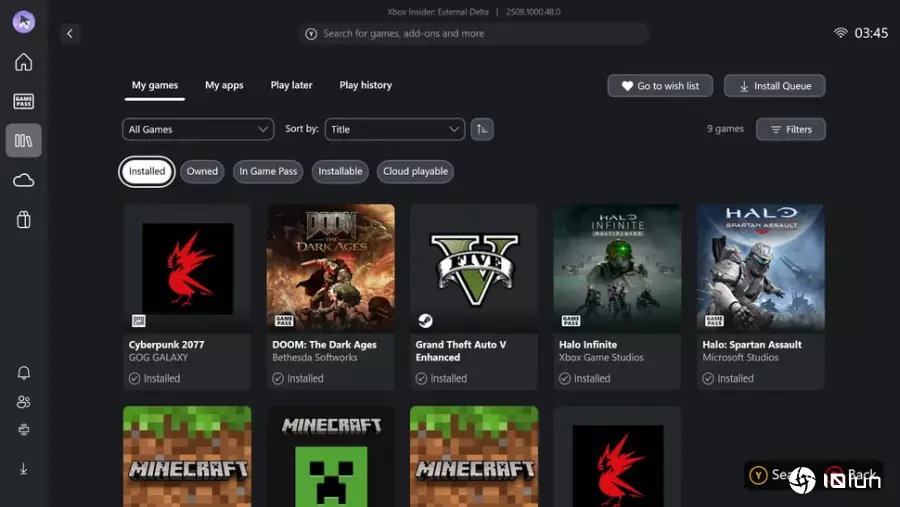Select the Library icon in sidebar
900x507 pixels.
[x=23, y=141]
